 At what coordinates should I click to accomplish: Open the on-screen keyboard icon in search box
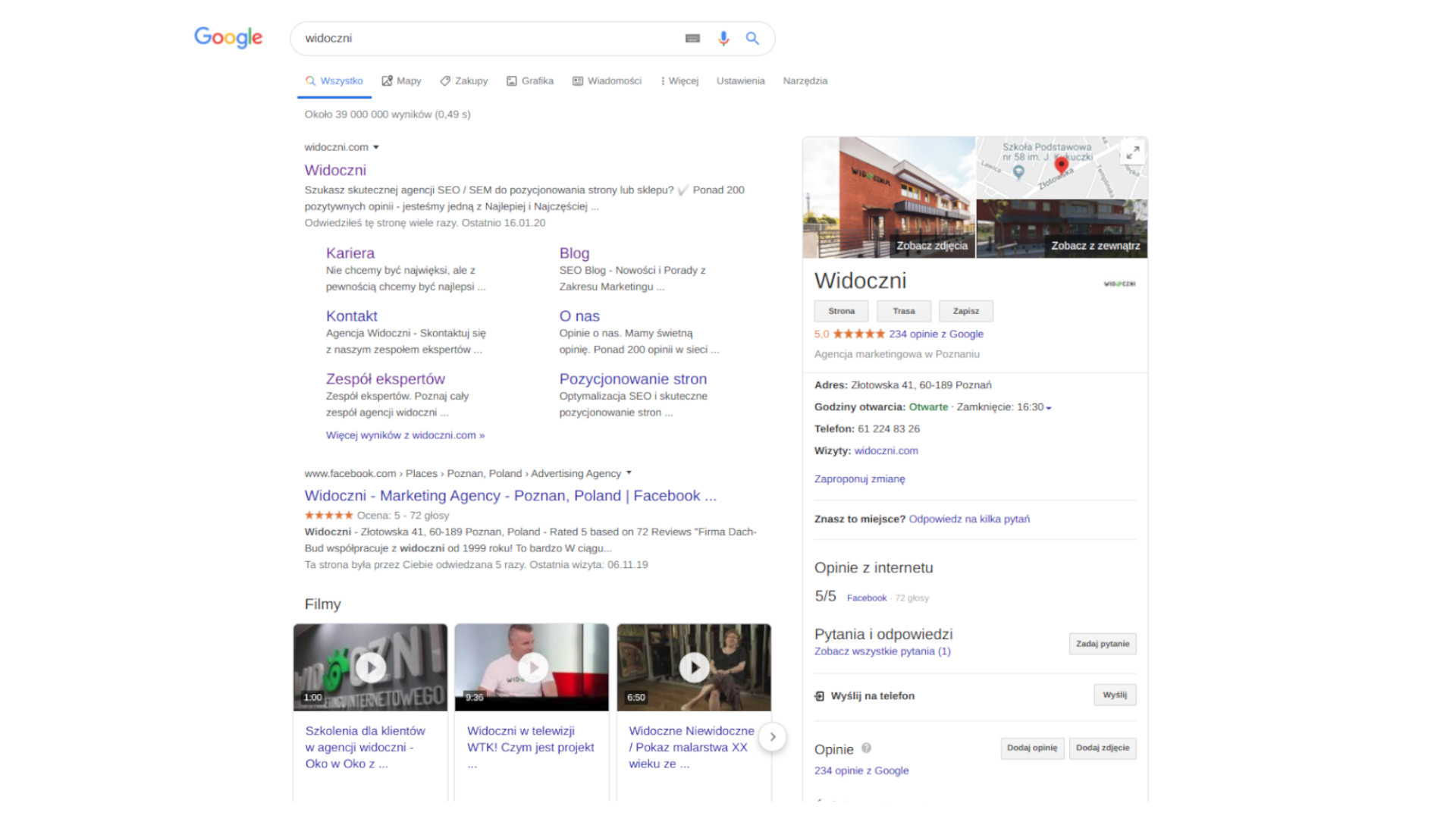(x=692, y=38)
